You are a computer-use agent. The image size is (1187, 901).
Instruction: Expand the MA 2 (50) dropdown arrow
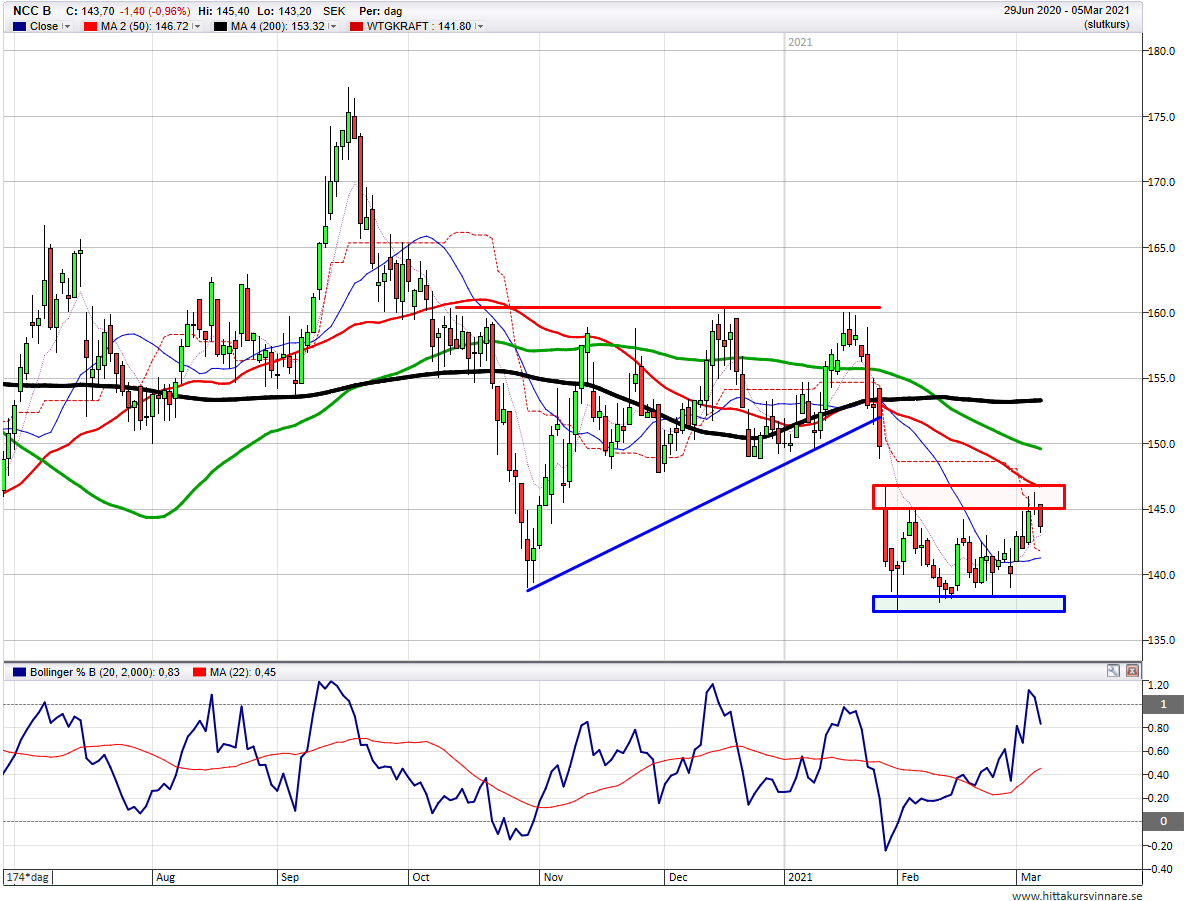coord(197,26)
